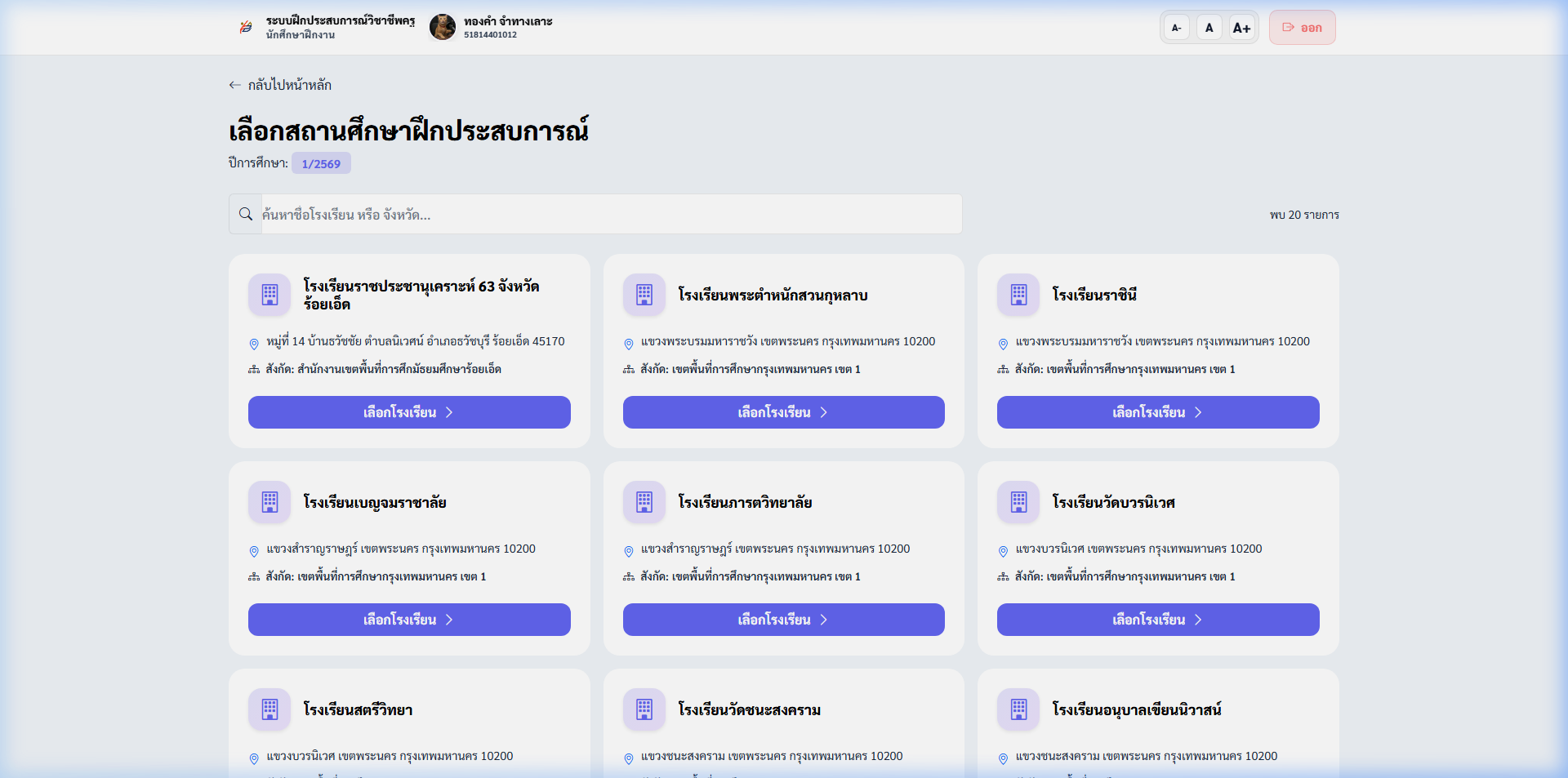Click address หมู่ที่ 14 บ้านธวัชชัย ร้อยเอ็ด 45170

[x=416, y=341]
